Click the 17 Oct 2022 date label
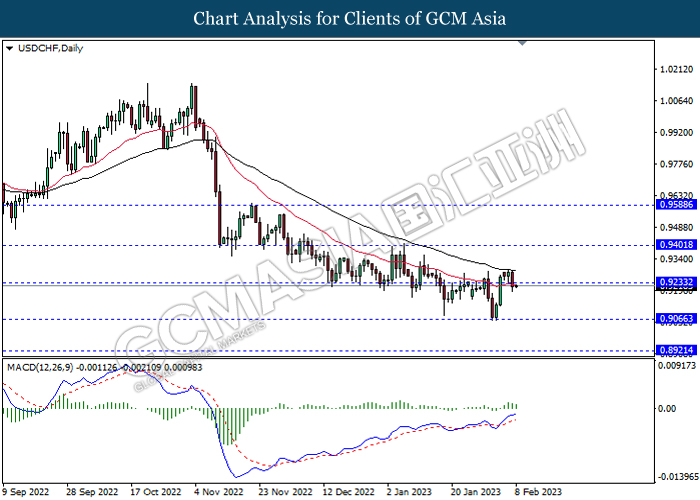This screenshot has height=500, width=700. [x=156, y=492]
